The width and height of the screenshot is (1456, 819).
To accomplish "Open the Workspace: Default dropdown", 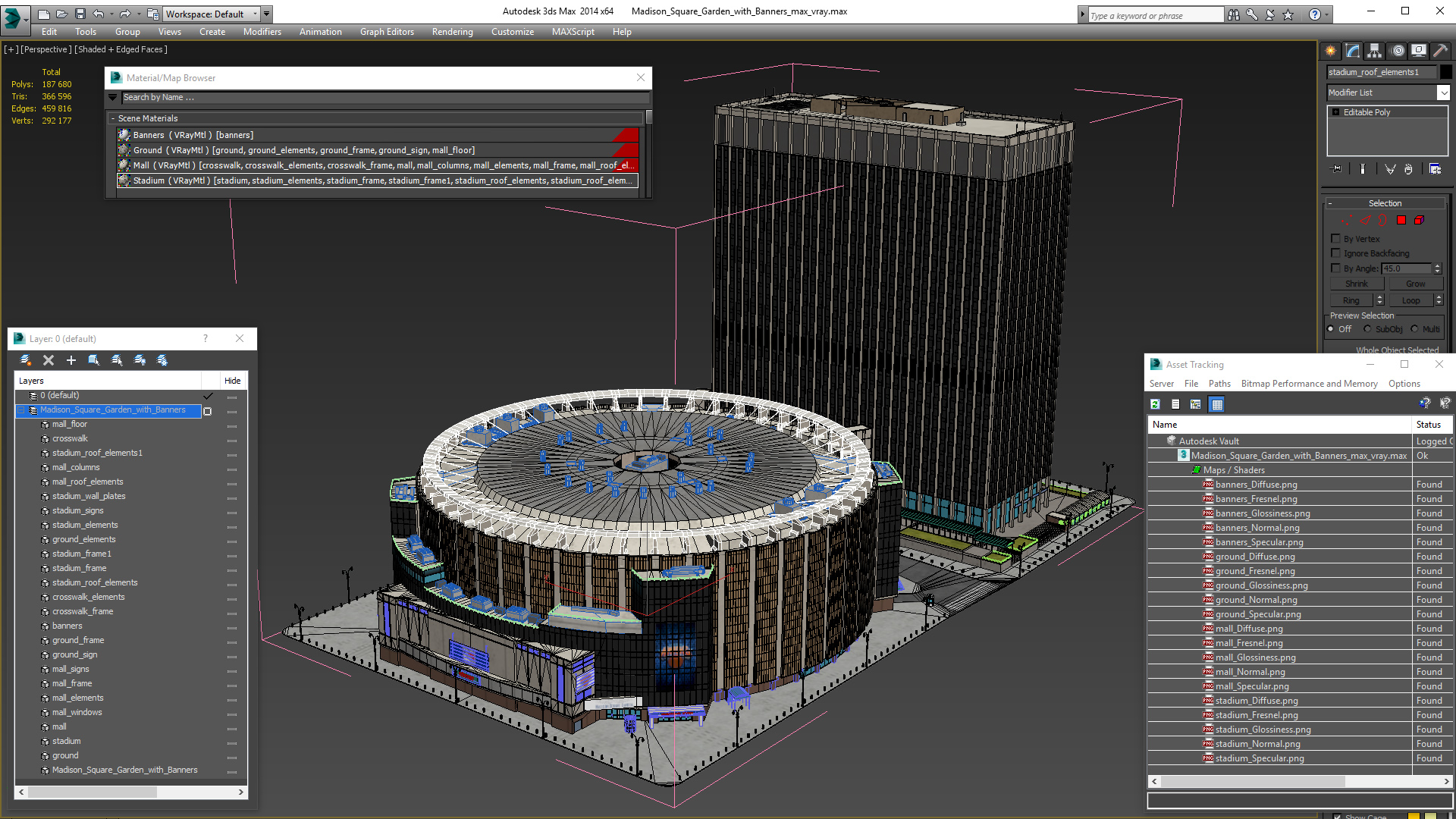I will tap(212, 14).
